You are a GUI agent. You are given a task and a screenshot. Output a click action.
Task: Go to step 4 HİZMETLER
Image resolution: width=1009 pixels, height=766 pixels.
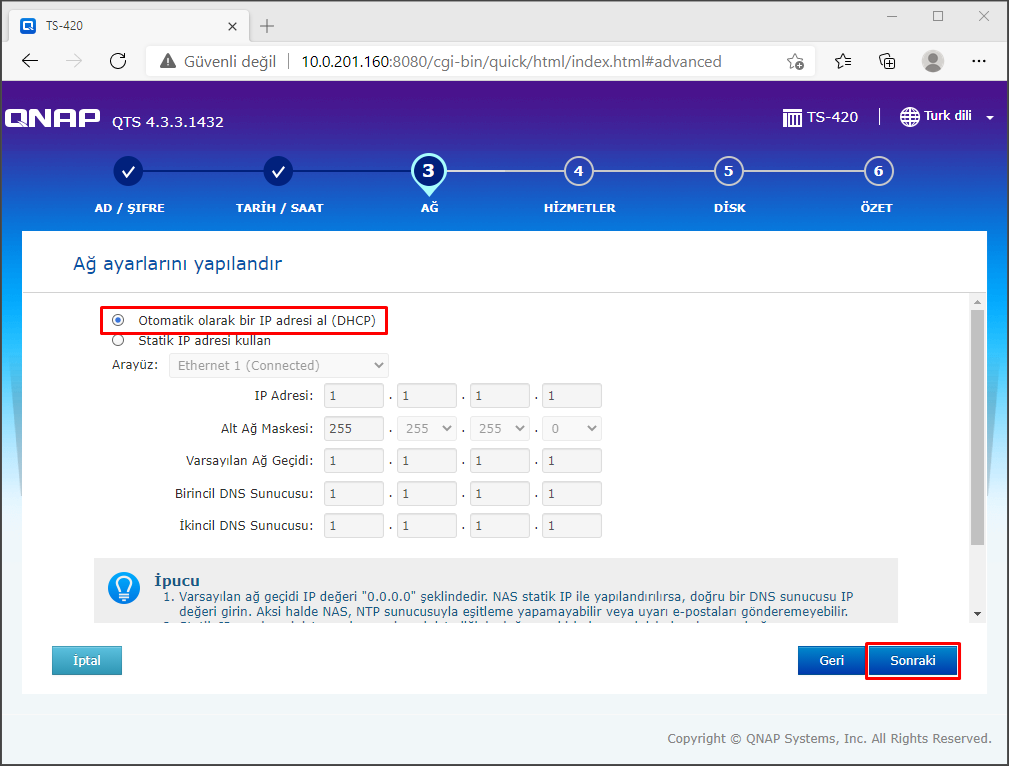[578, 171]
